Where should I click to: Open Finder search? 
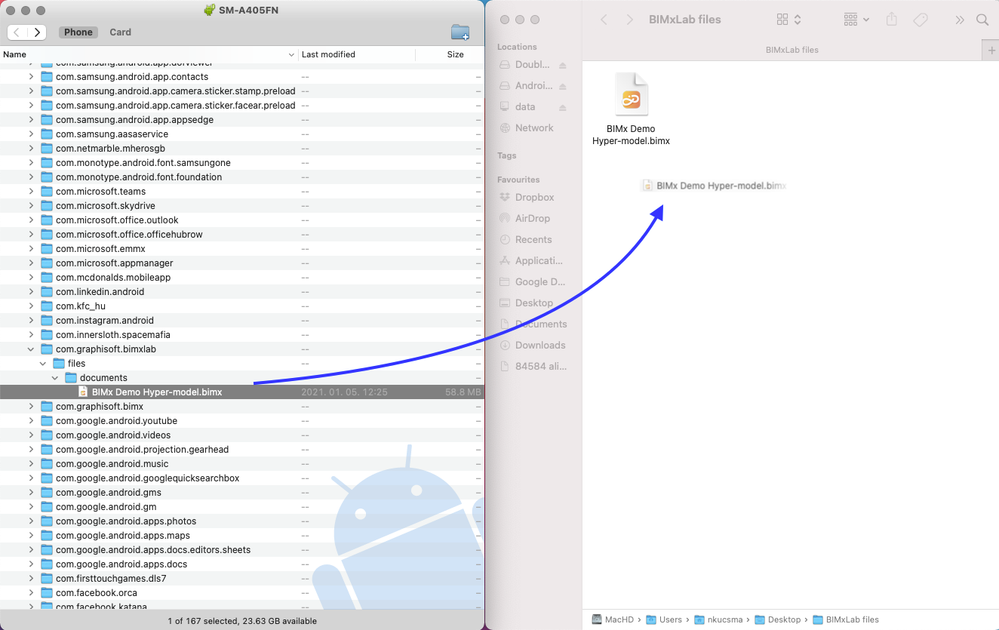(x=982, y=20)
